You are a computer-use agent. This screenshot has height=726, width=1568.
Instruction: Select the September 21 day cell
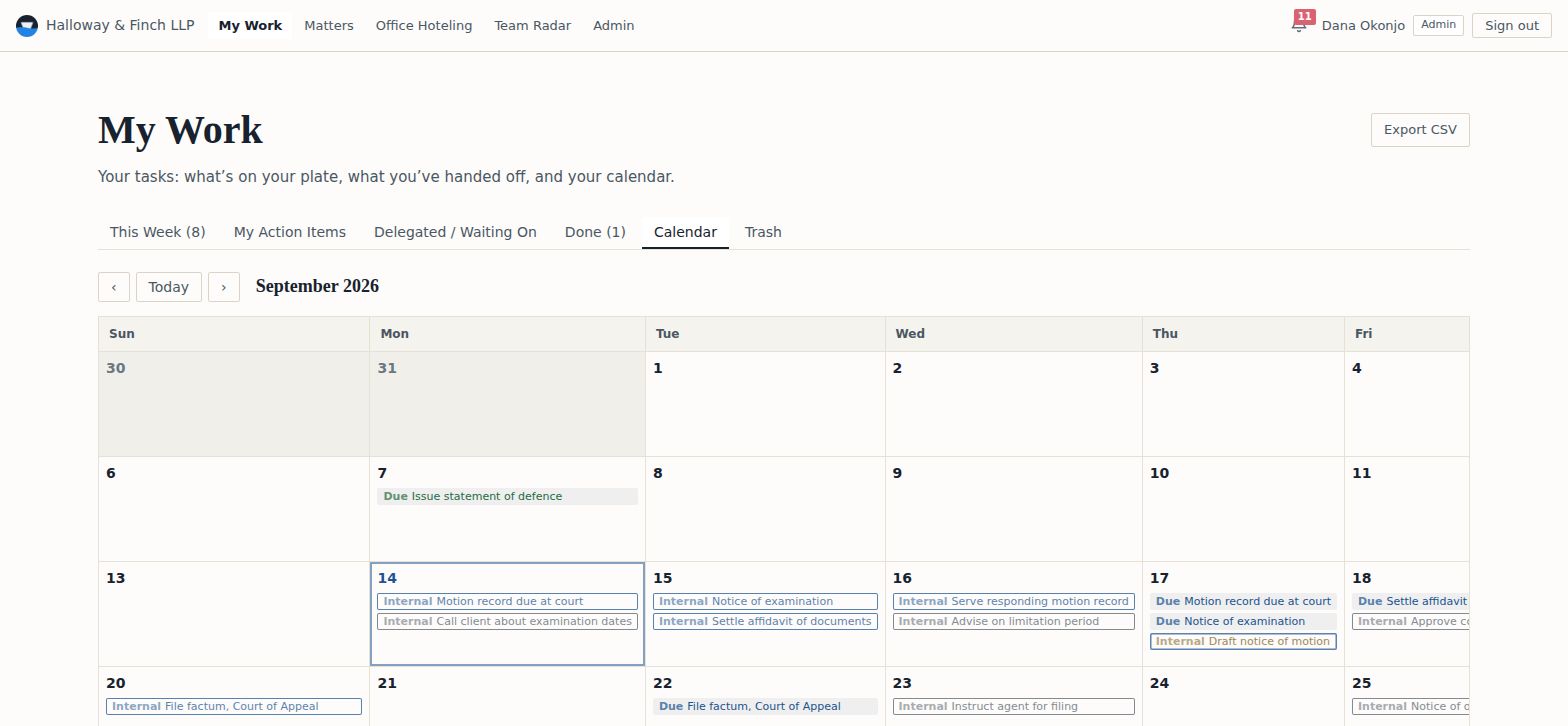tap(507, 696)
